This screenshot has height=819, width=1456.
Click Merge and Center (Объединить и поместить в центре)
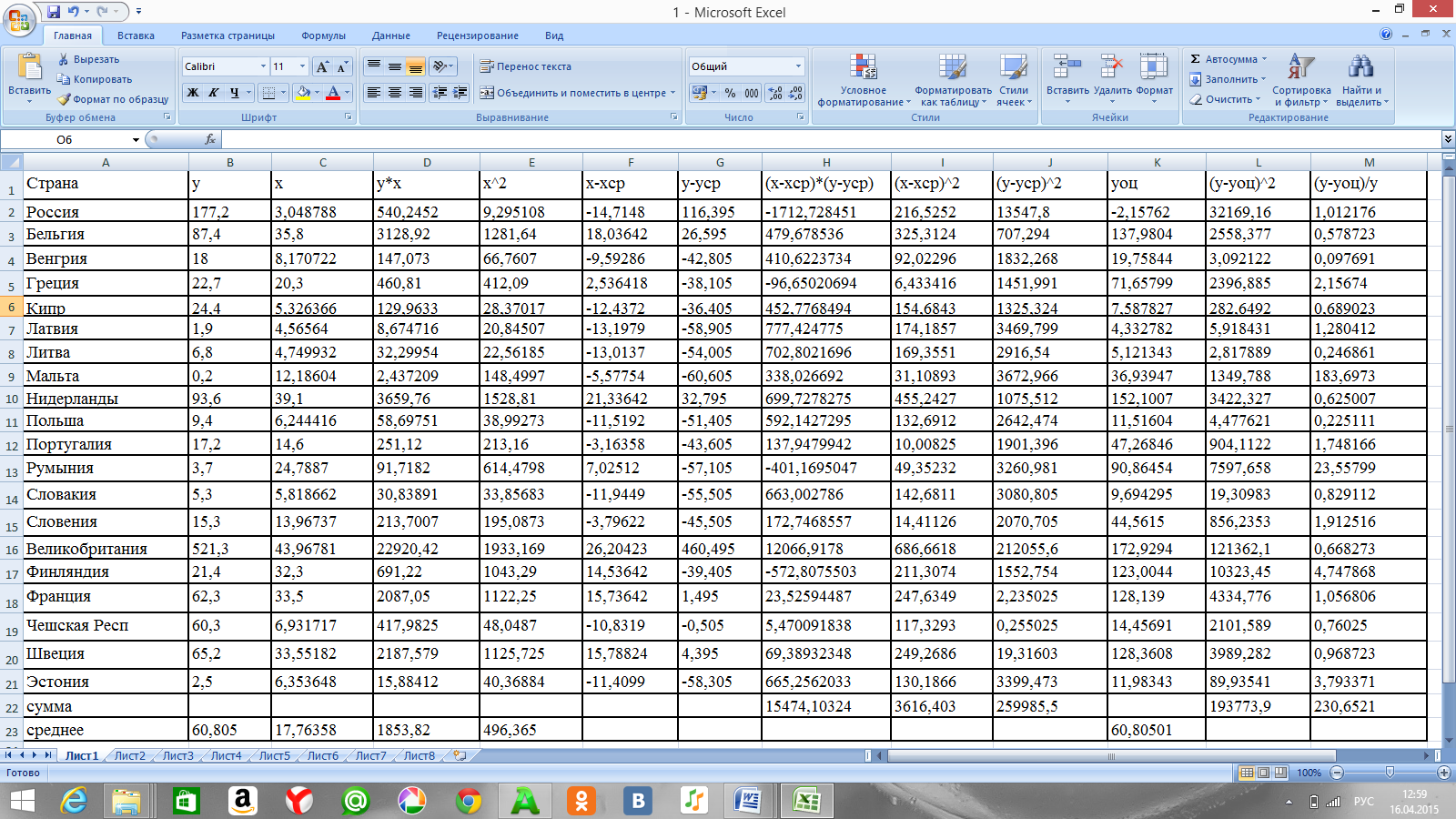pyautogui.click(x=576, y=93)
